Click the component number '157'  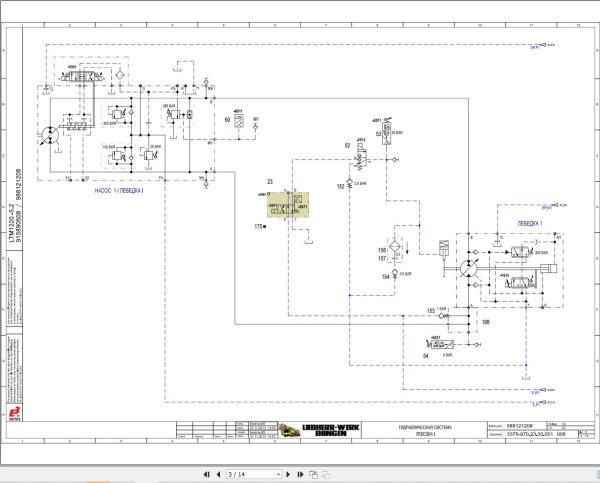pos(382,258)
